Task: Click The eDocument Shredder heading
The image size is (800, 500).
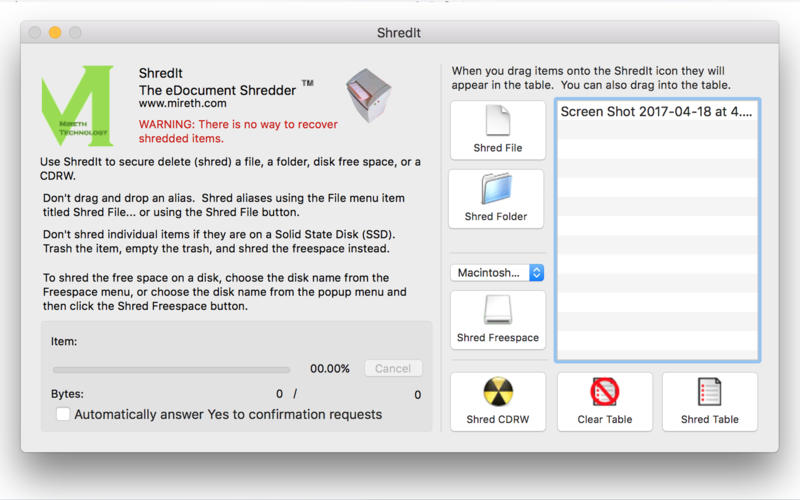Action: (x=217, y=90)
